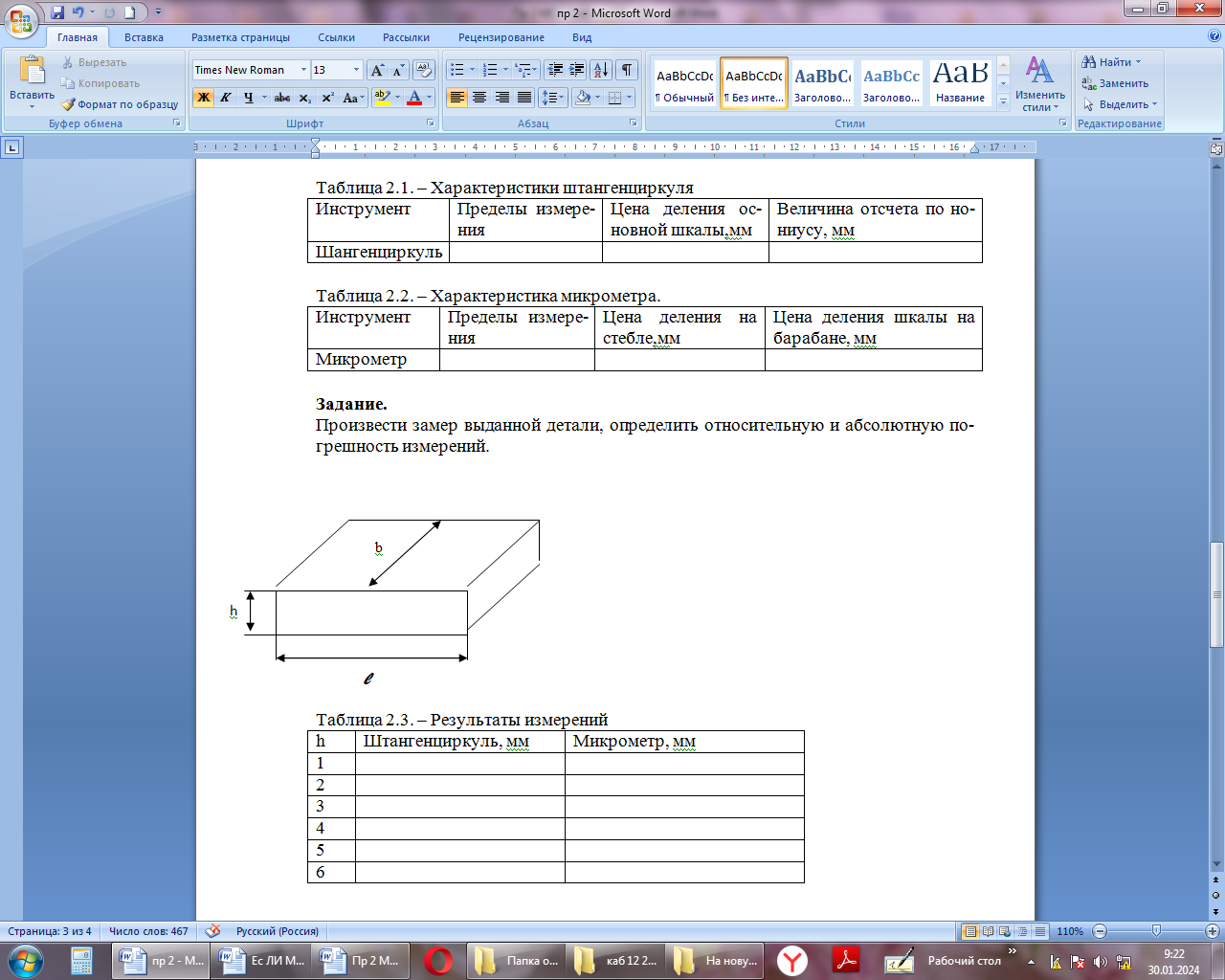Click the multilevel list icon
The image size is (1225, 980).
pyautogui.click(x=523, y=70)
